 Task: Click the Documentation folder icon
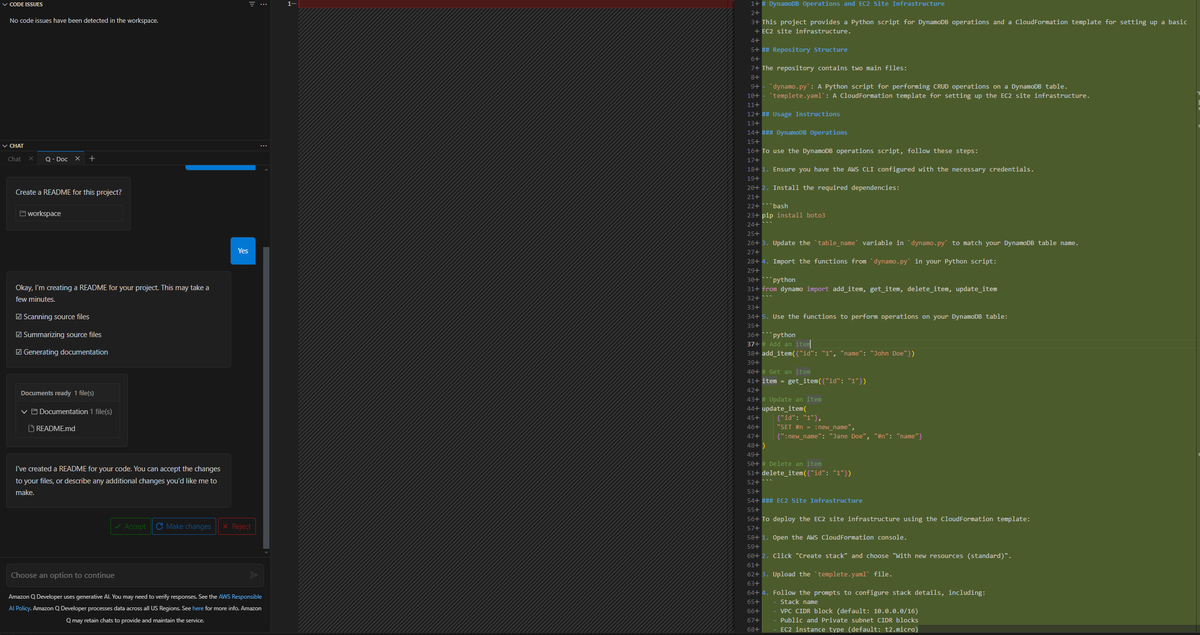point(34,411)
